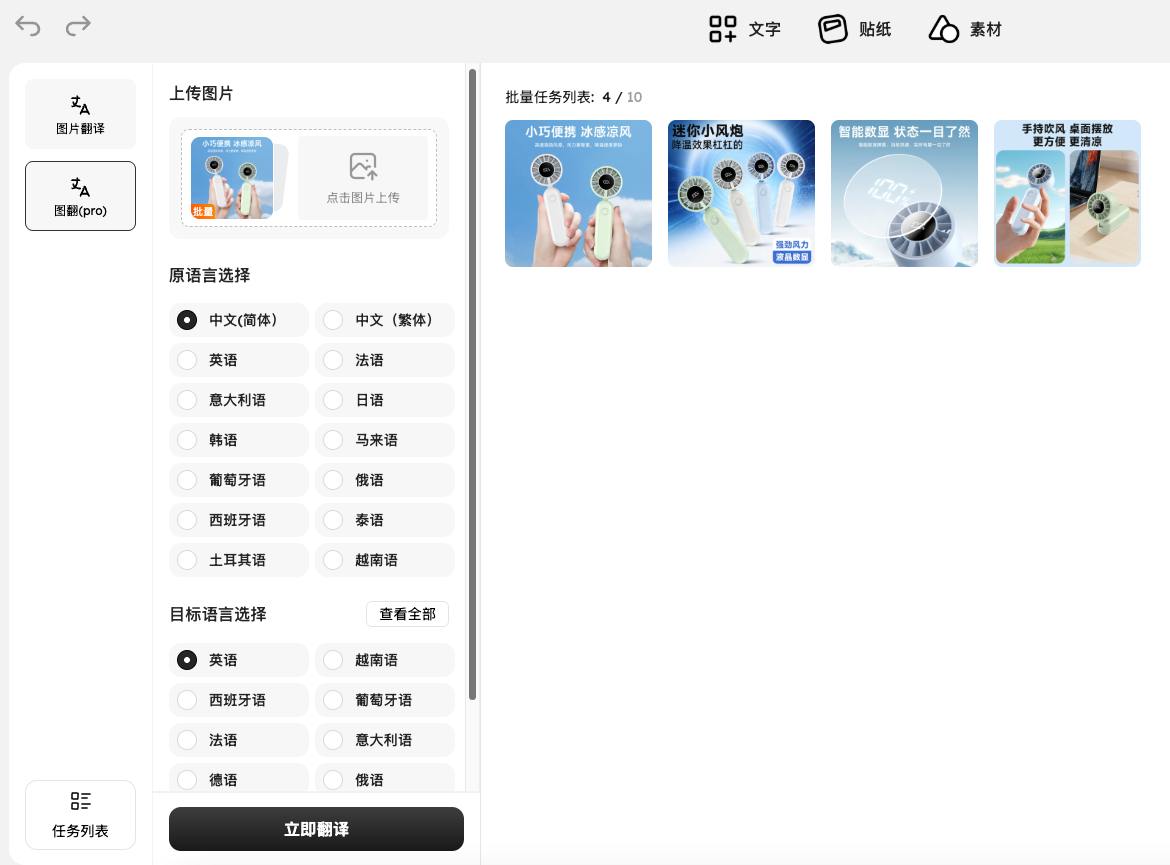Click the 立即翻译 translate button
Image resolution: width=1170 pixels, height=865 pixels.
(x=316, y=829)
